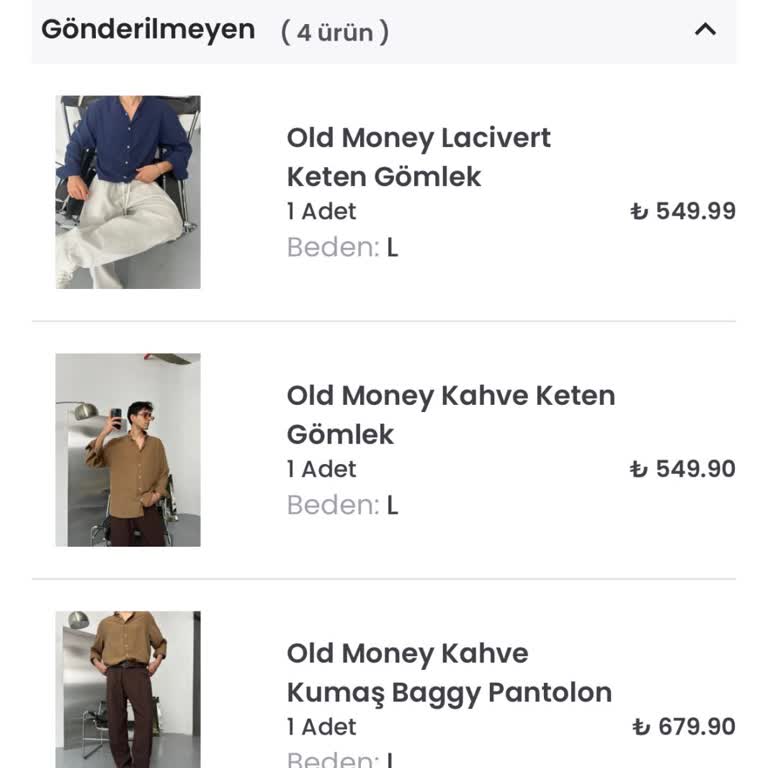Open the Old Money Kahve Kumaş Baggy Pantolon title
Image resolution: width=768 pixels, height=768 pixels.
tap(449, 672)
